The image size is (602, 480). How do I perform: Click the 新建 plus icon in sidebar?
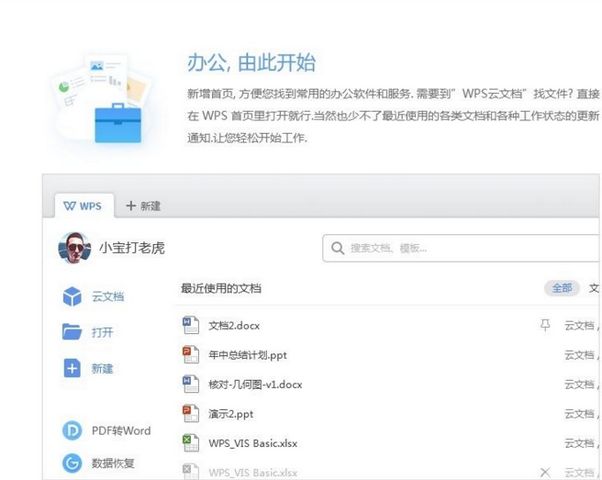(x=72, y=368)
